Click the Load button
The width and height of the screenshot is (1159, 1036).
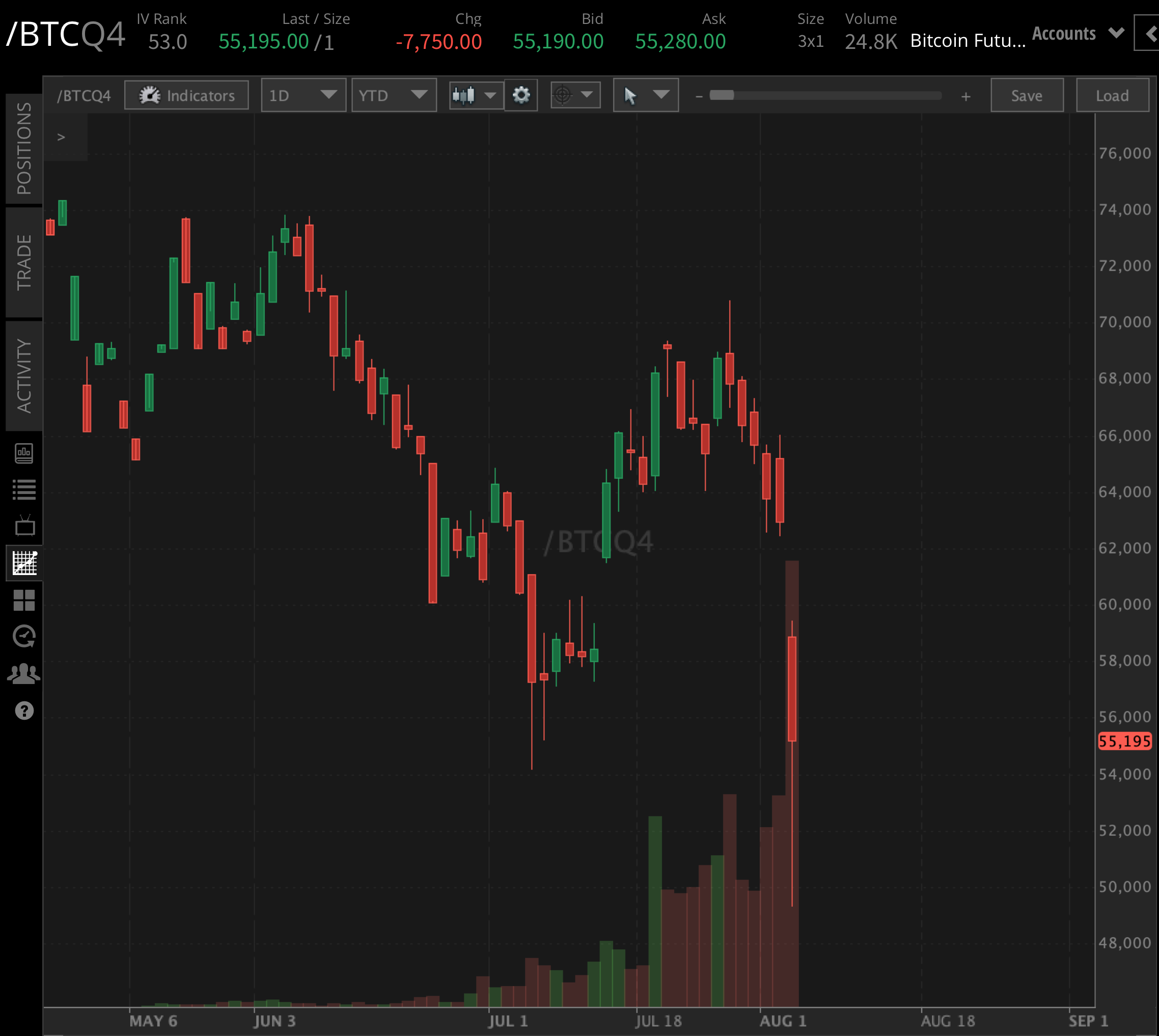[x=1112, y=95]
